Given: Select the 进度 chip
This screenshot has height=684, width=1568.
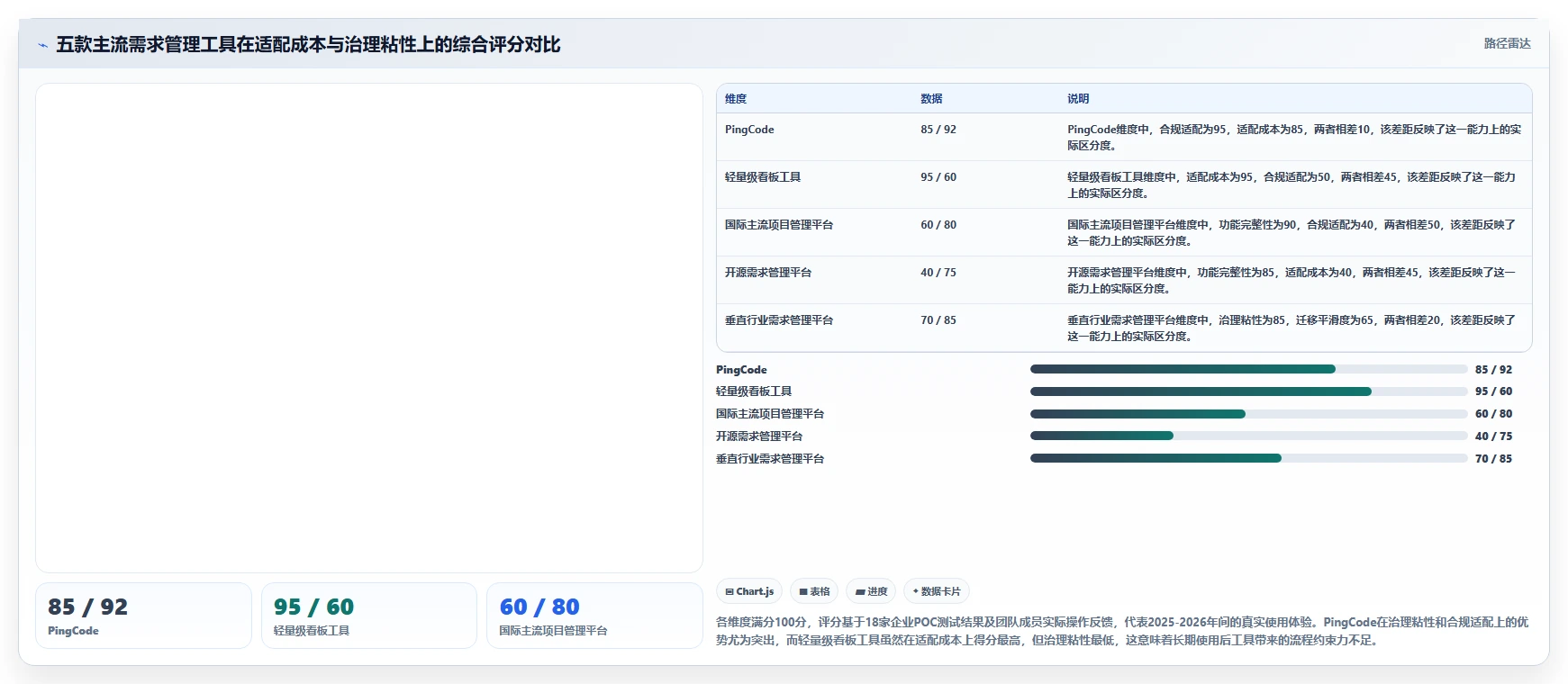Looking at the screenshot, I should pos(871,591).
